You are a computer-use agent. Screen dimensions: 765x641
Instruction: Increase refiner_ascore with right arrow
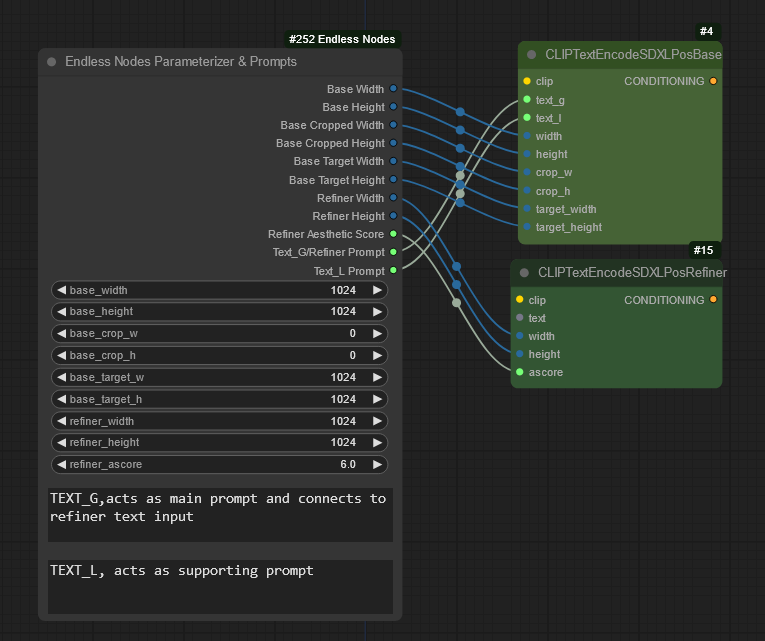pyautogui.click(x=377, y=464)
